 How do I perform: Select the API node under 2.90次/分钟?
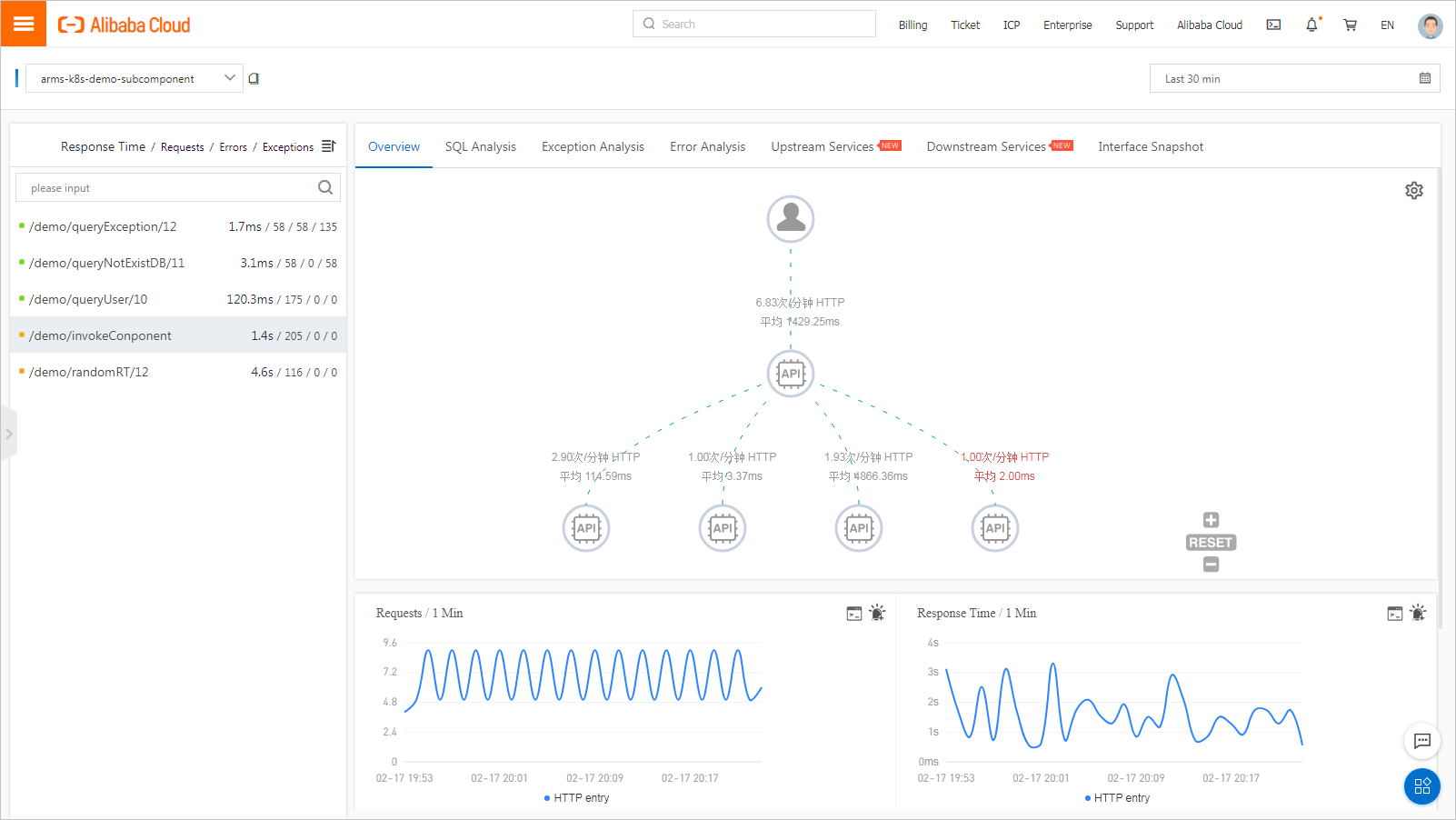(586, 528)
